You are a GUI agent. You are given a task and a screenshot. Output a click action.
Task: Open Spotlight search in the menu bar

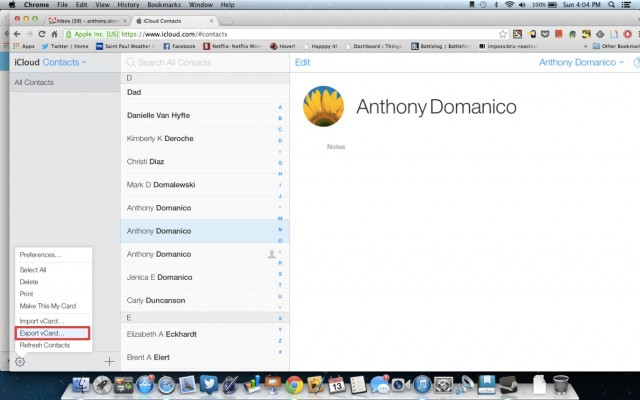click(x=611, y=5)
